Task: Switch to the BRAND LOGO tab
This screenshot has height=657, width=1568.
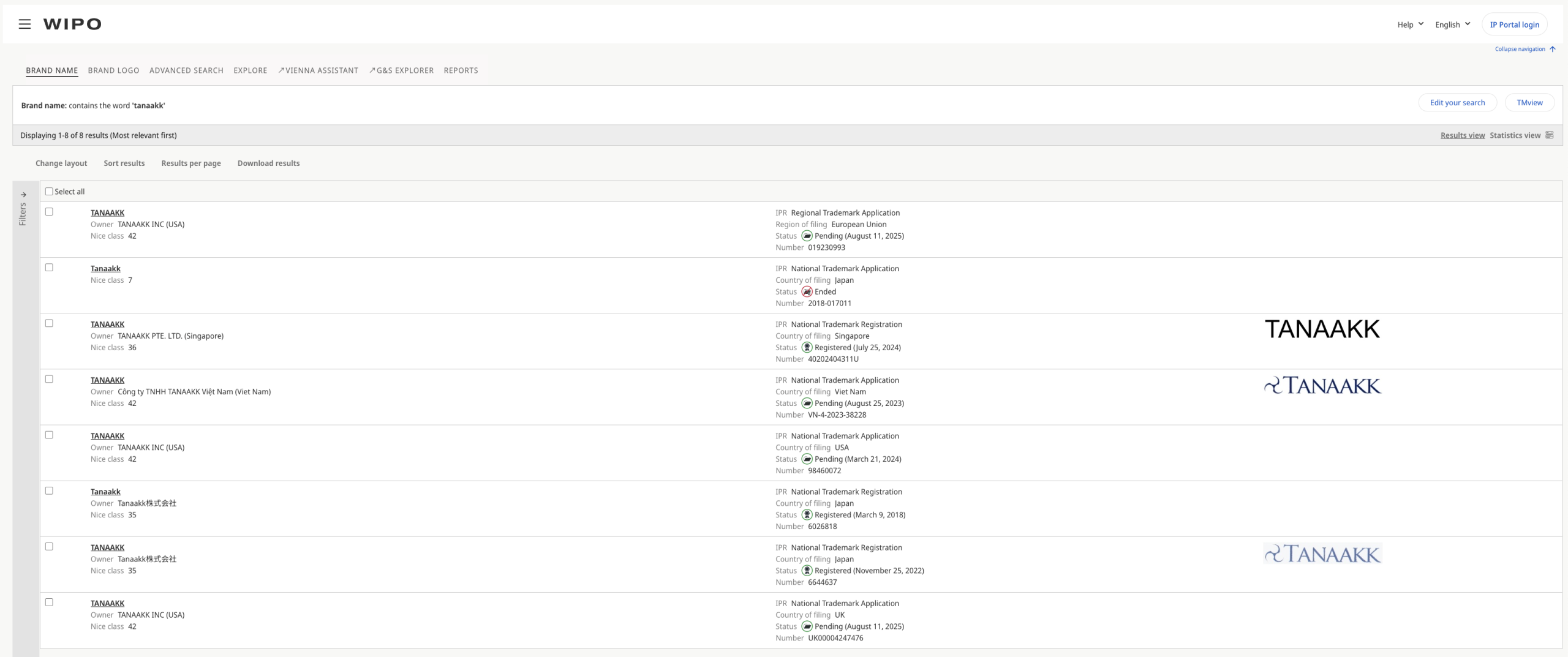Action: pos(113,70)
